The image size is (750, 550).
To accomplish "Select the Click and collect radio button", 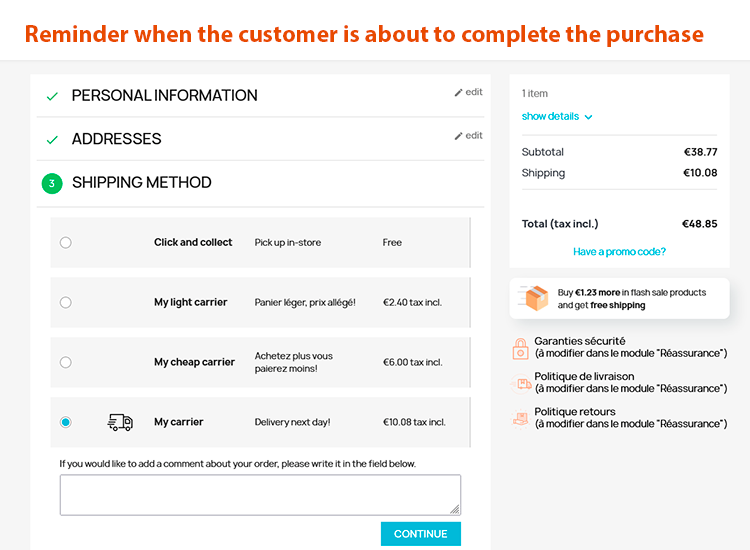I will 66,242.
